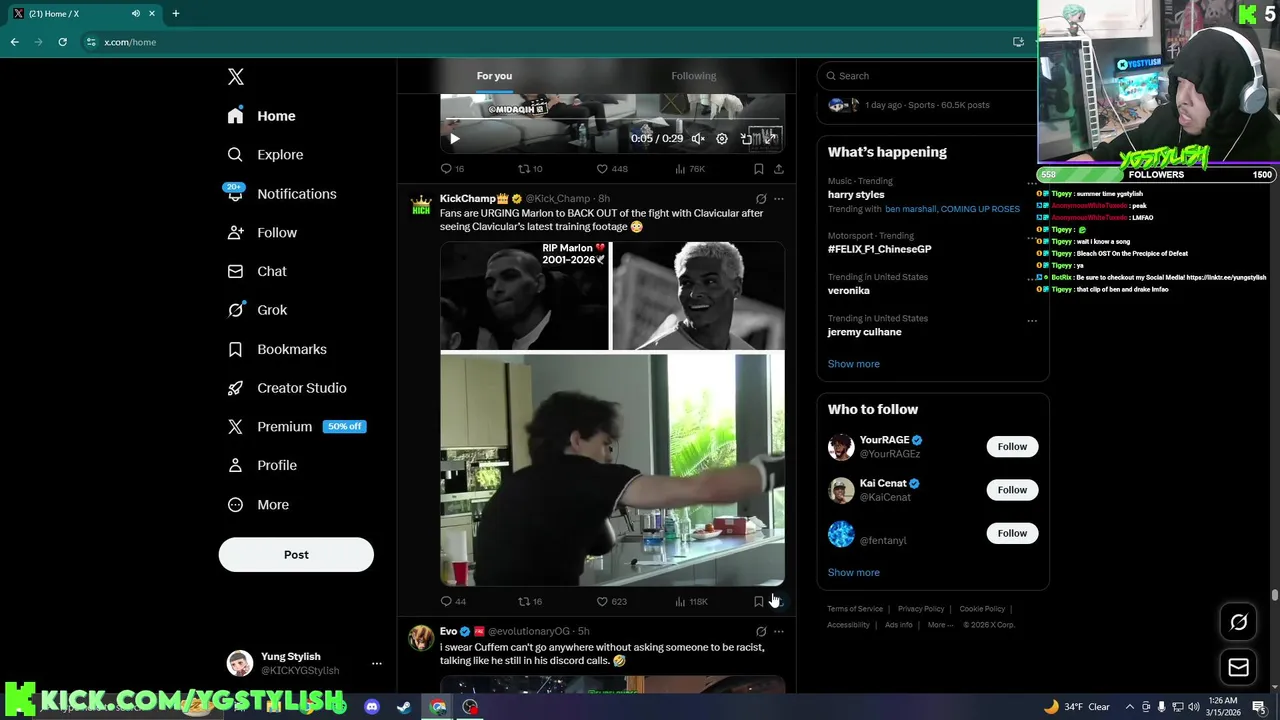Open the veronika trending topic
The image size is (1280, 720).
coord(848,291)
